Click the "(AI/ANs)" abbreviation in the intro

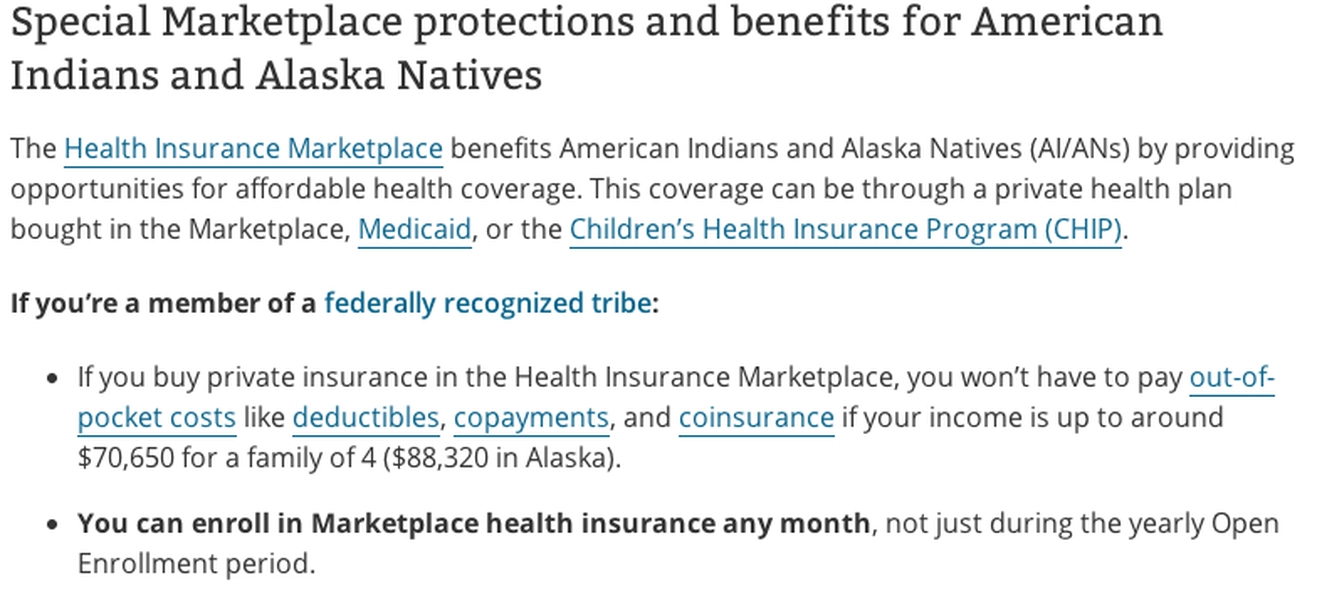(x=1078, y=149)
